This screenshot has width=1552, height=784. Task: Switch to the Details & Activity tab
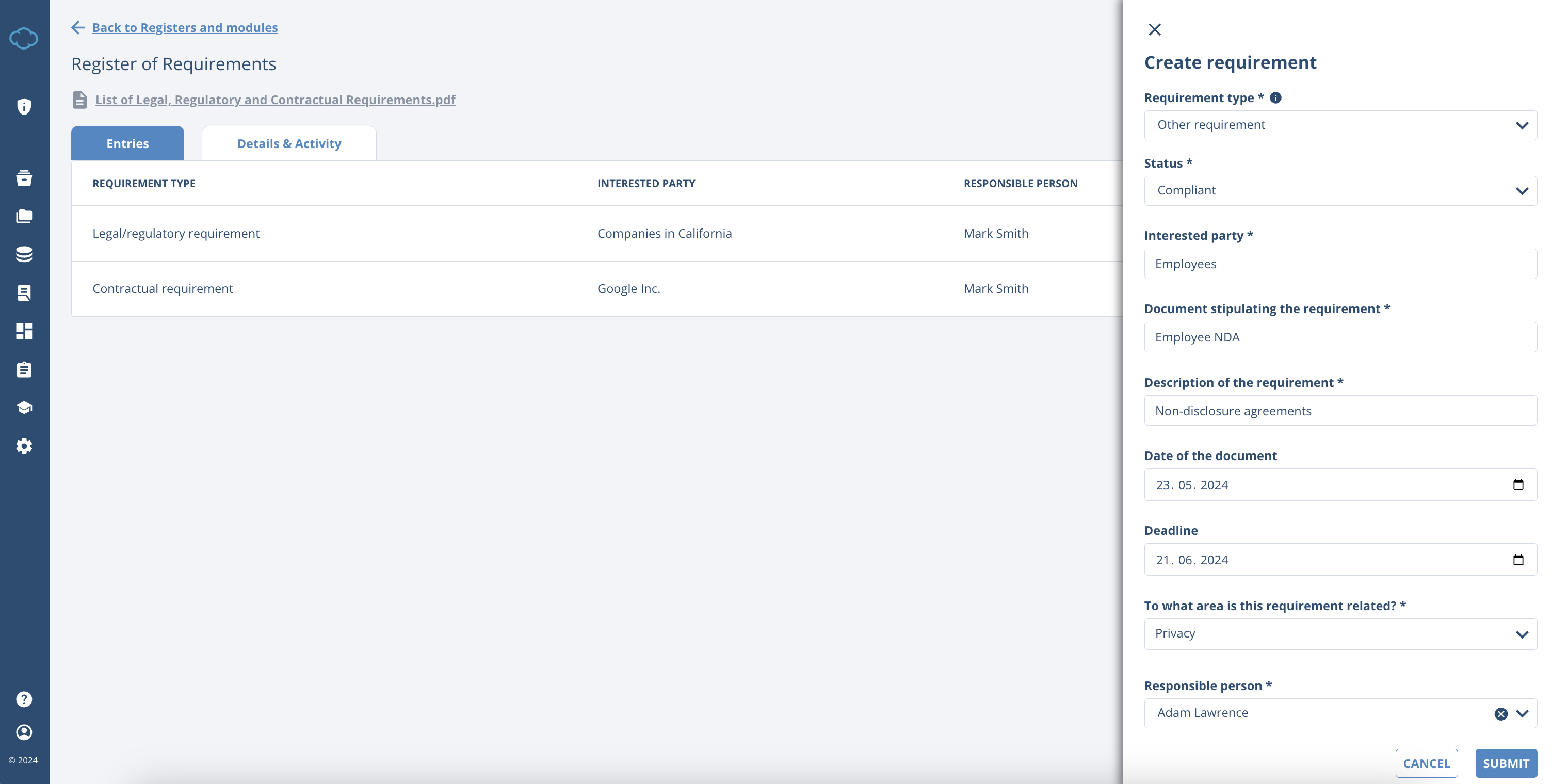point(289,143)
